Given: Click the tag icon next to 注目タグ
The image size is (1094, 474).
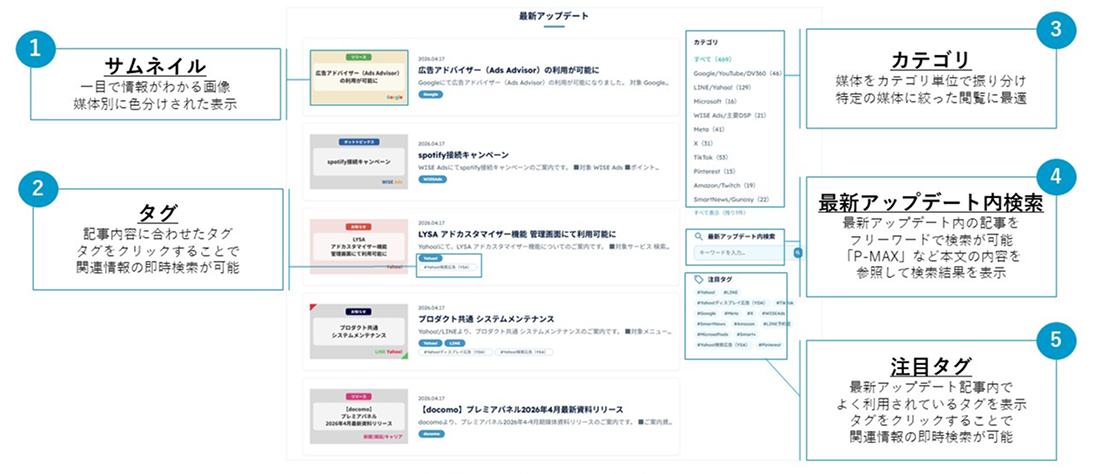Looking at the screenshot, I should click(x=700, y=280).
